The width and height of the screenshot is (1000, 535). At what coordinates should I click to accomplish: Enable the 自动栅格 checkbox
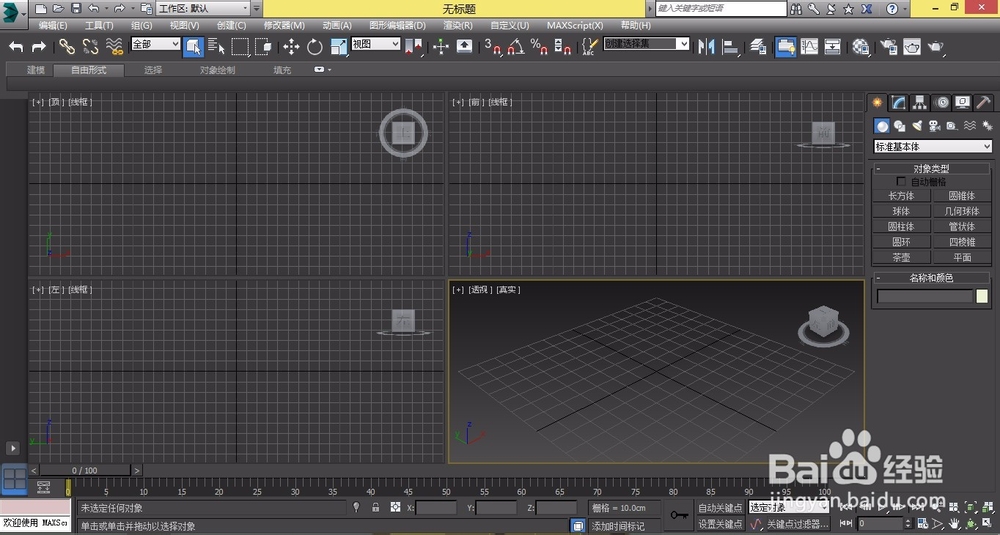coord(901,182)
